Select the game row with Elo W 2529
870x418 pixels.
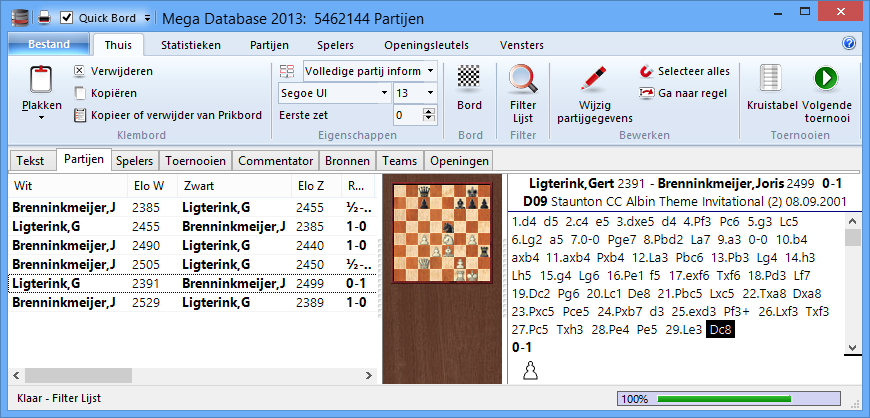(x=193, y=303)
